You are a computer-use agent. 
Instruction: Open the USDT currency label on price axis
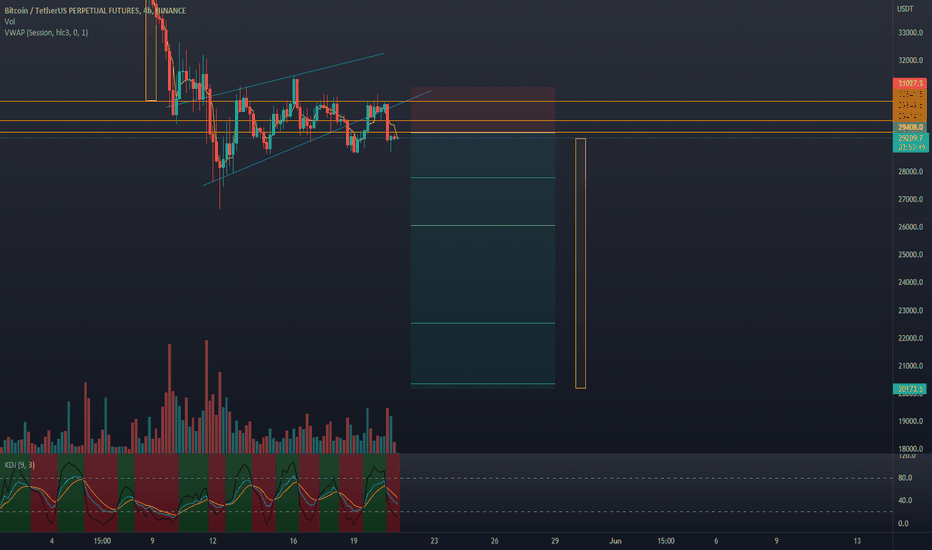point(905,9)
